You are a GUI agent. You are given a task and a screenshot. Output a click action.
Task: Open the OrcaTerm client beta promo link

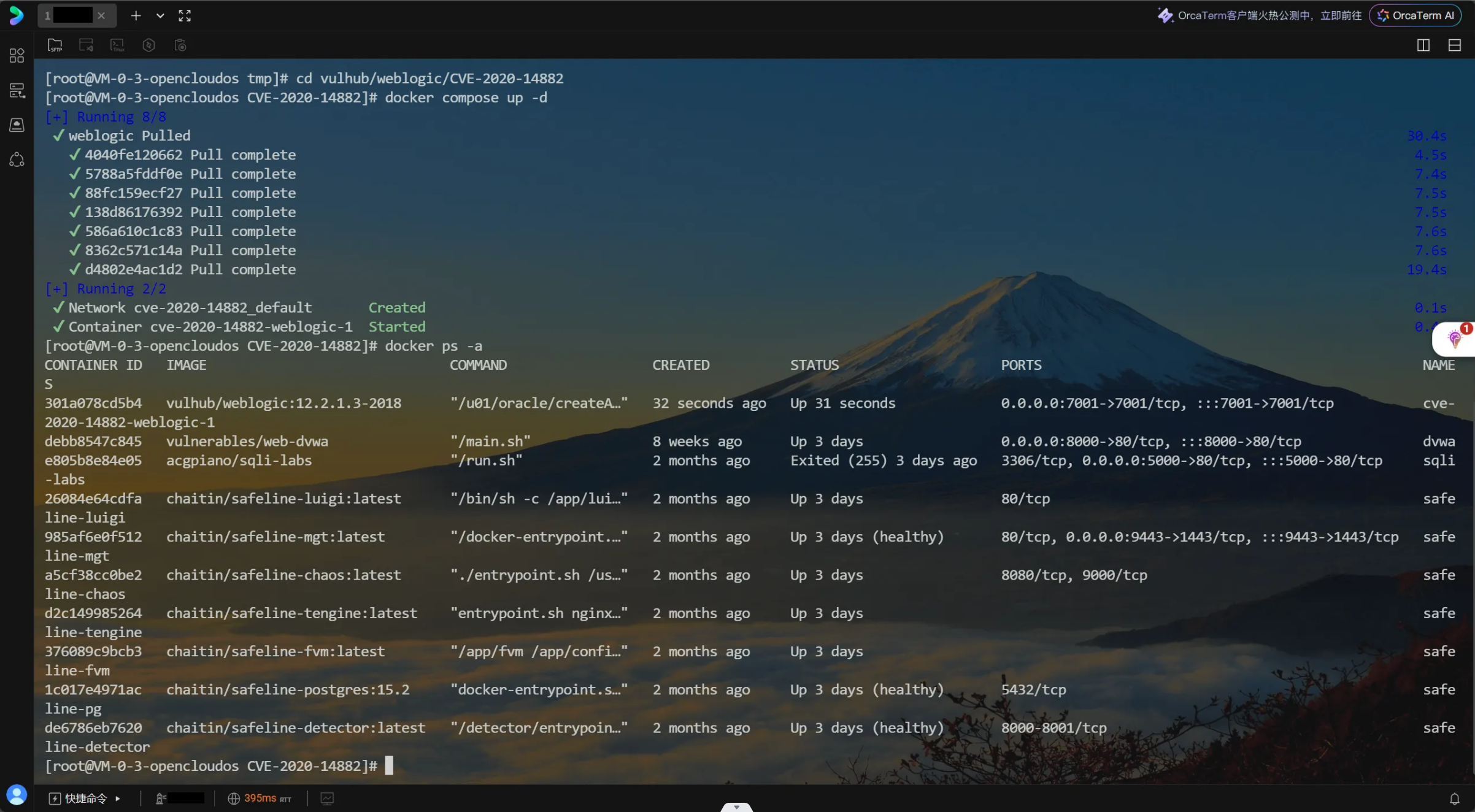coord(1259,15)
